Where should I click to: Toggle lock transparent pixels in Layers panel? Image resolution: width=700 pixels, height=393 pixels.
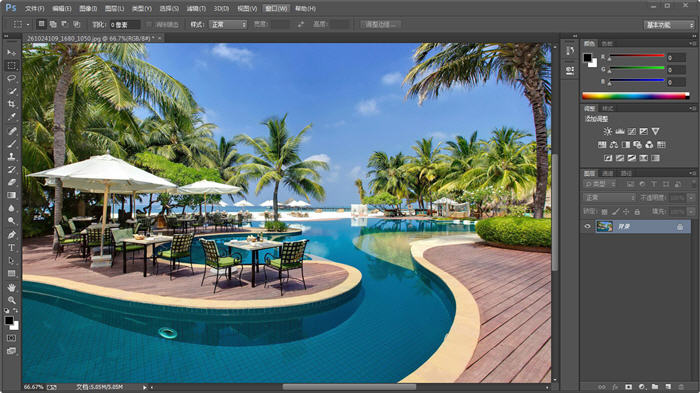point(604,212)
